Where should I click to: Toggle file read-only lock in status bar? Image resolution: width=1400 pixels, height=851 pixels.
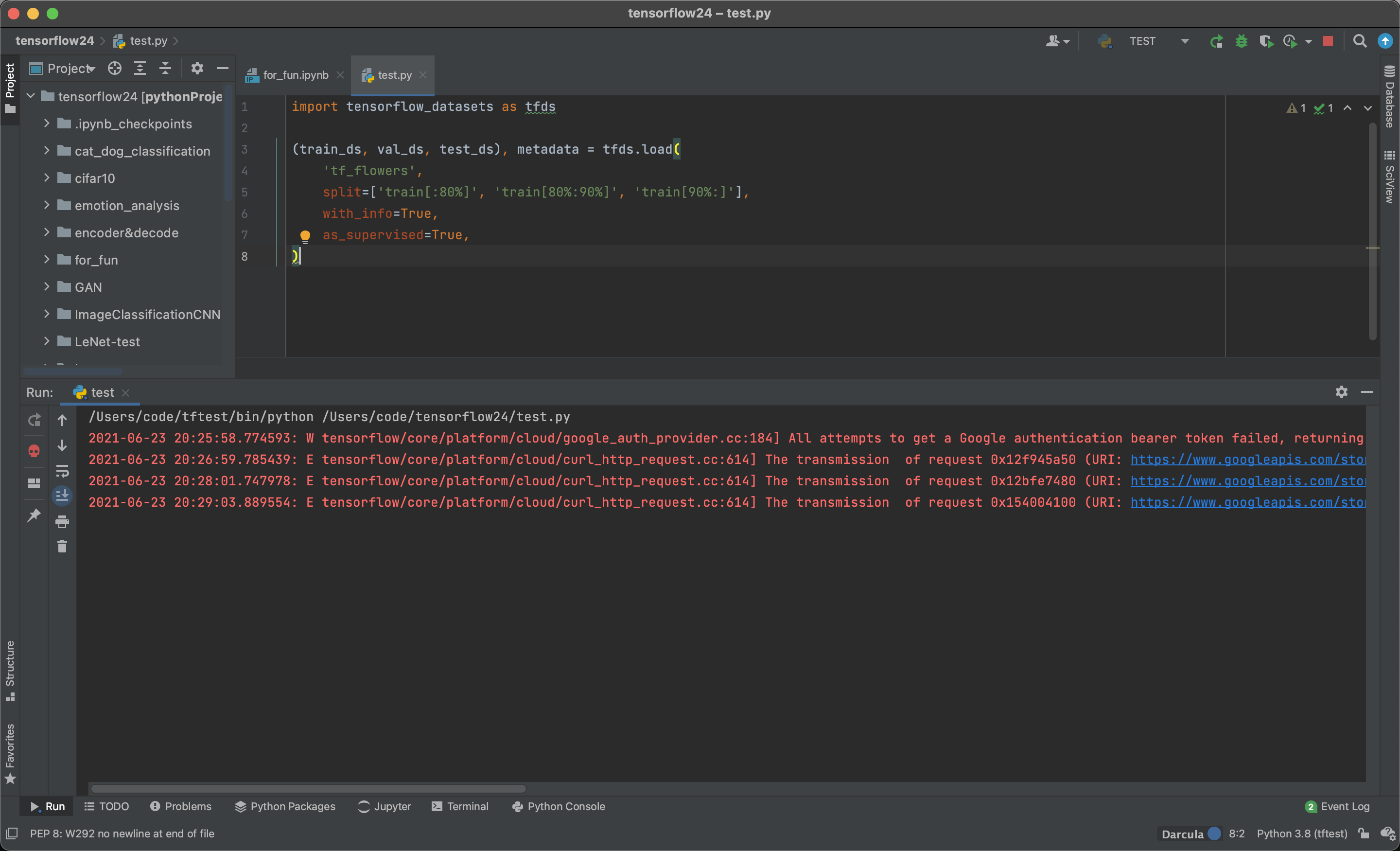[1364, 833]
